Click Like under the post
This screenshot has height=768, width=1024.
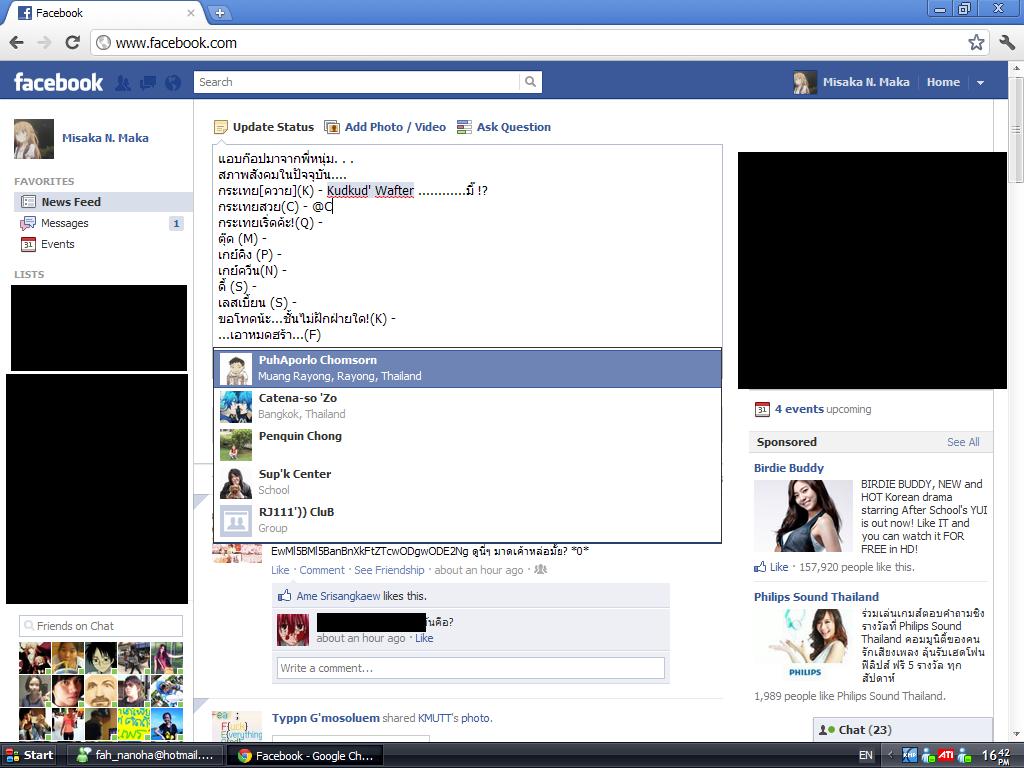[x=280, y=570]
